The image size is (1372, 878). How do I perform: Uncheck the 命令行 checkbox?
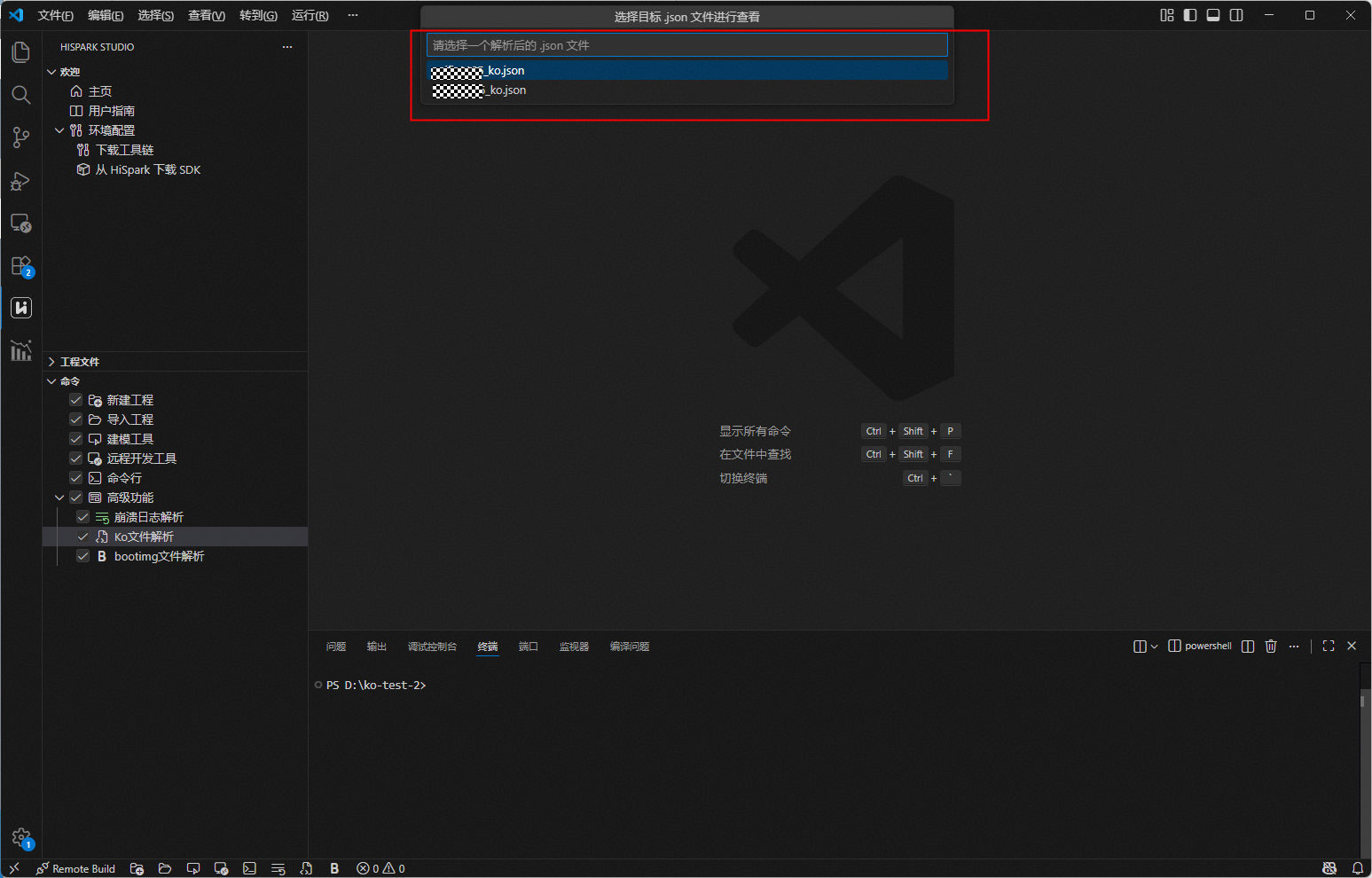tap(76, 478)
